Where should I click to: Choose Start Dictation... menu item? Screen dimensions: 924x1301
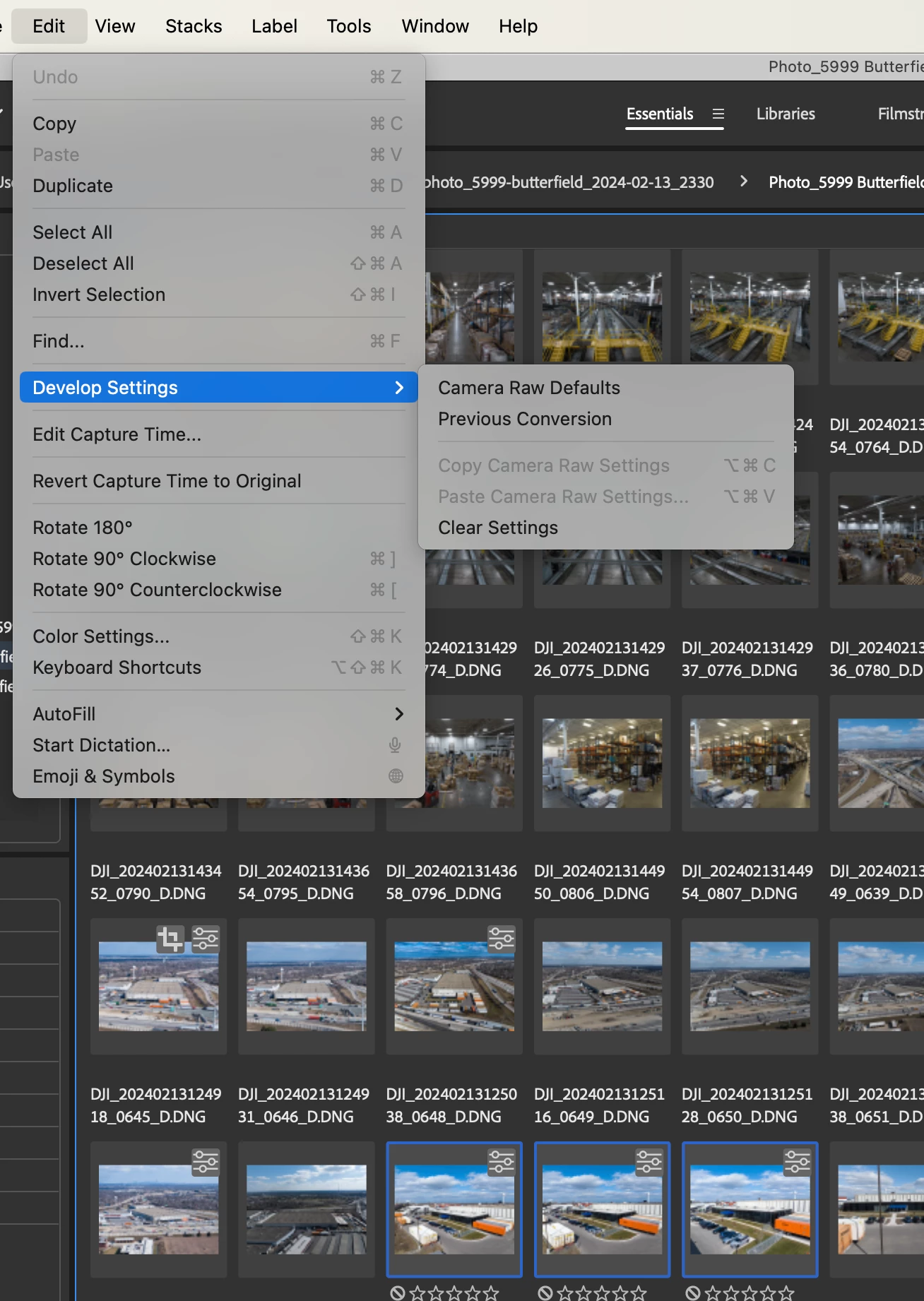pyautogui.click(x=218, y=745)
